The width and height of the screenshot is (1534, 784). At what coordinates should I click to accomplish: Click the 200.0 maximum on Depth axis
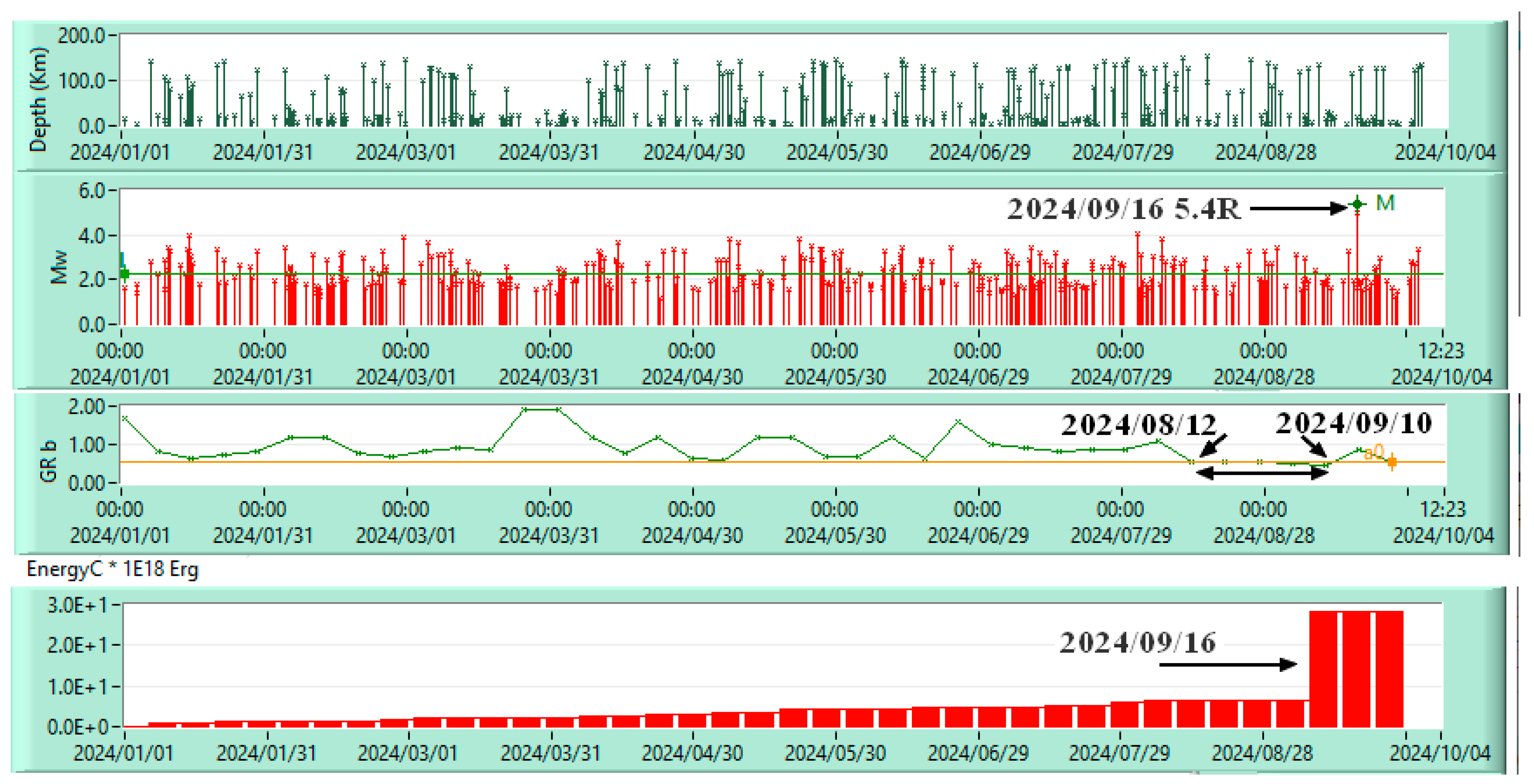point(81,36)
